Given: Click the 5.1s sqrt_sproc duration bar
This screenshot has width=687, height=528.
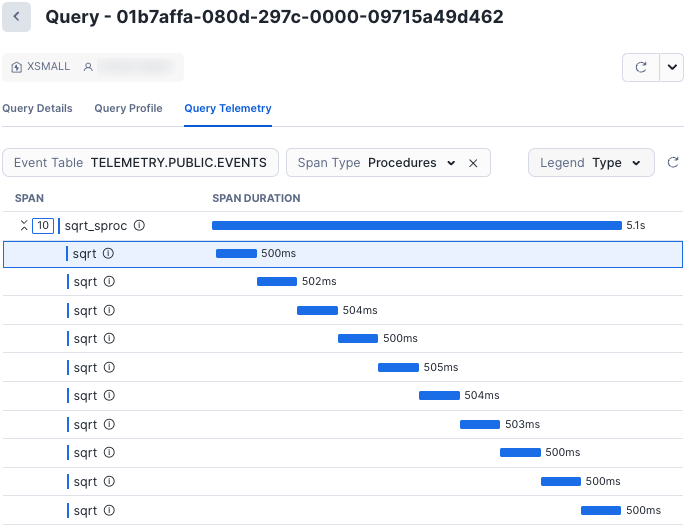Looking at the screenshot, I should point(417,225).
